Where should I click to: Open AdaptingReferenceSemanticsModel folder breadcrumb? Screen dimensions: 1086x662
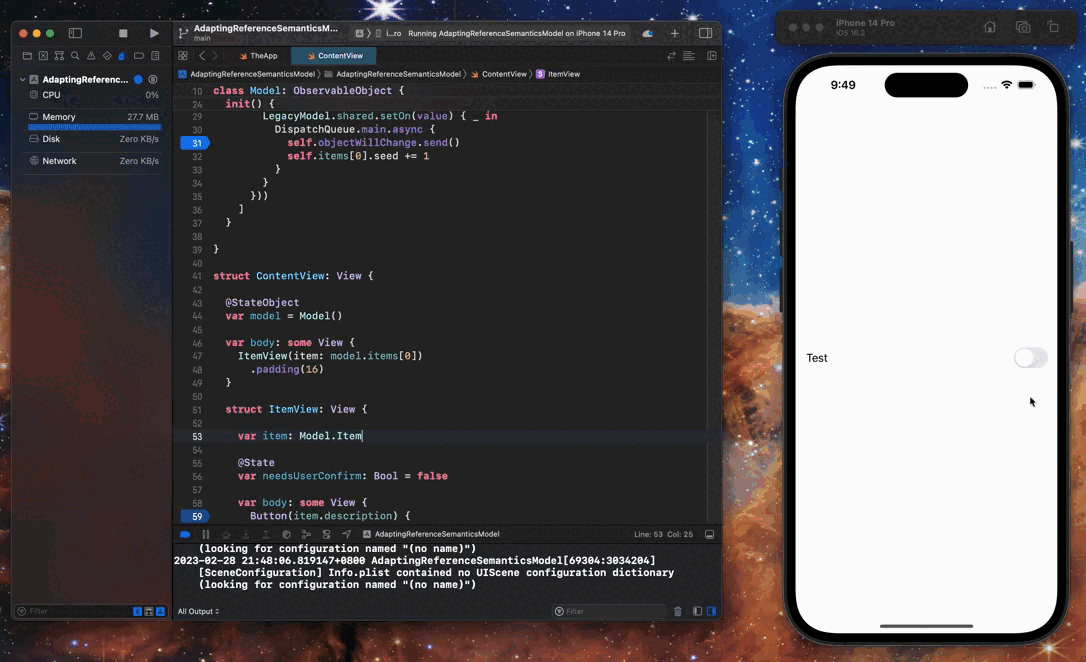click(x=393, y=74)
